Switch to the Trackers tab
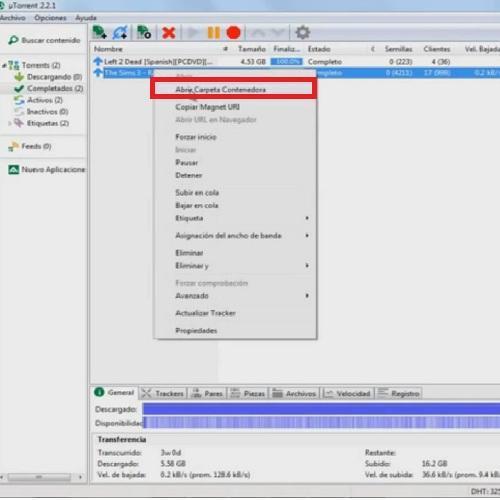500x500 pixels. pyautogui.click(x=163, y=393)
